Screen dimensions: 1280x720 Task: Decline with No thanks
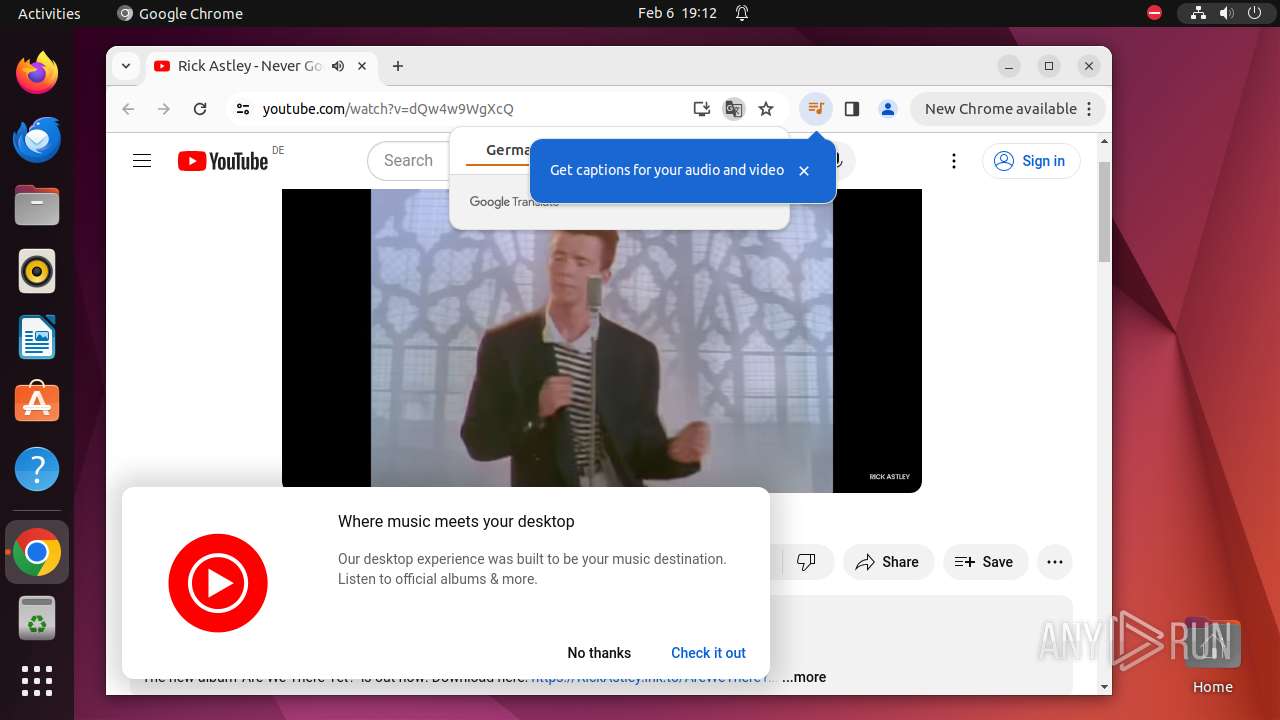click(x=599, y=653)
